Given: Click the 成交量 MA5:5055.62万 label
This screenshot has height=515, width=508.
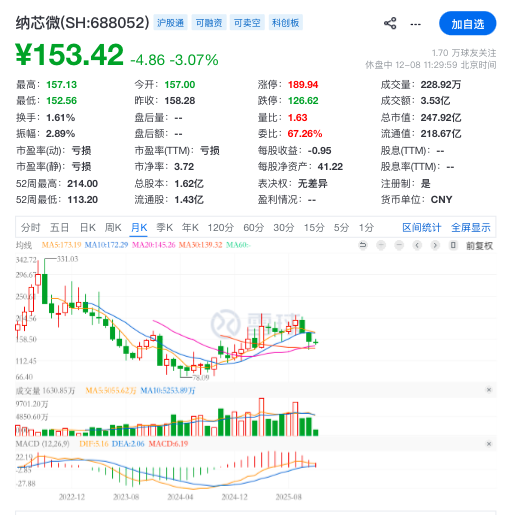Looking at the screenshot, I should [x=111, y=390].
